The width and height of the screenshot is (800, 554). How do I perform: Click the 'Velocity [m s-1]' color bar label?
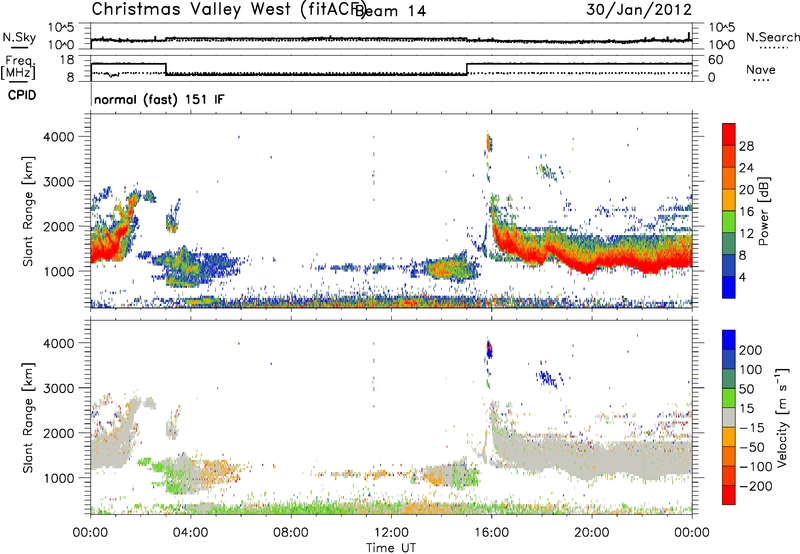click(782, 417)
